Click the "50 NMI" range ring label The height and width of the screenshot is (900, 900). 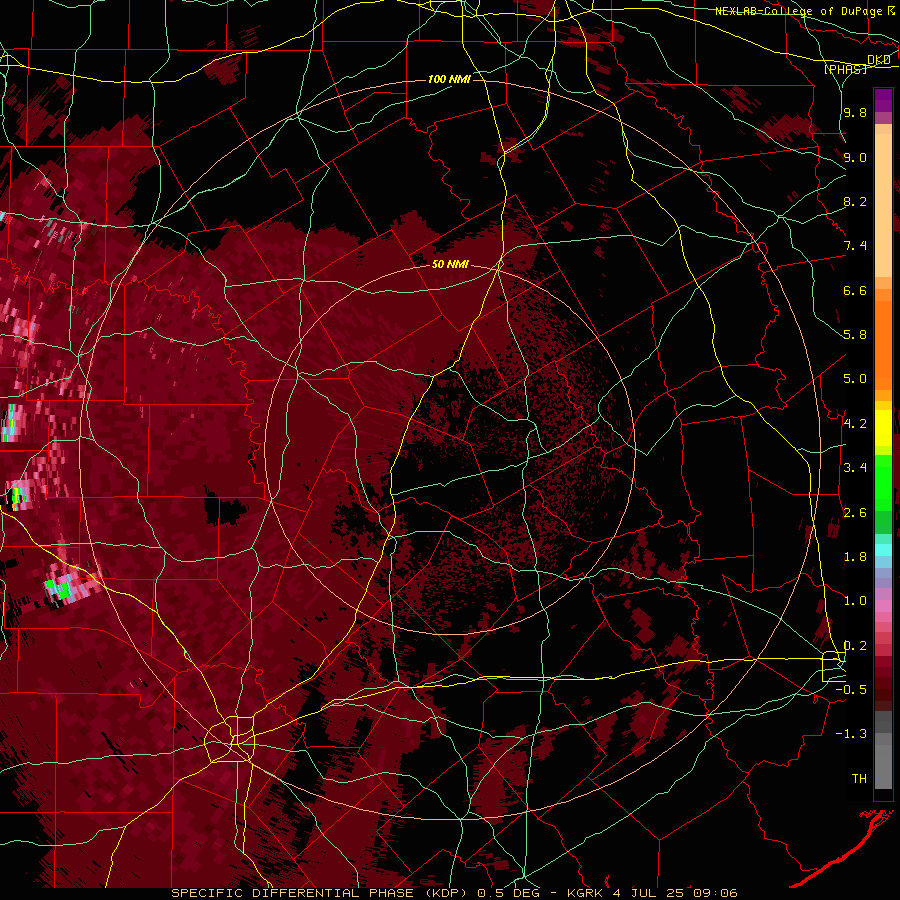pos(450,264)
